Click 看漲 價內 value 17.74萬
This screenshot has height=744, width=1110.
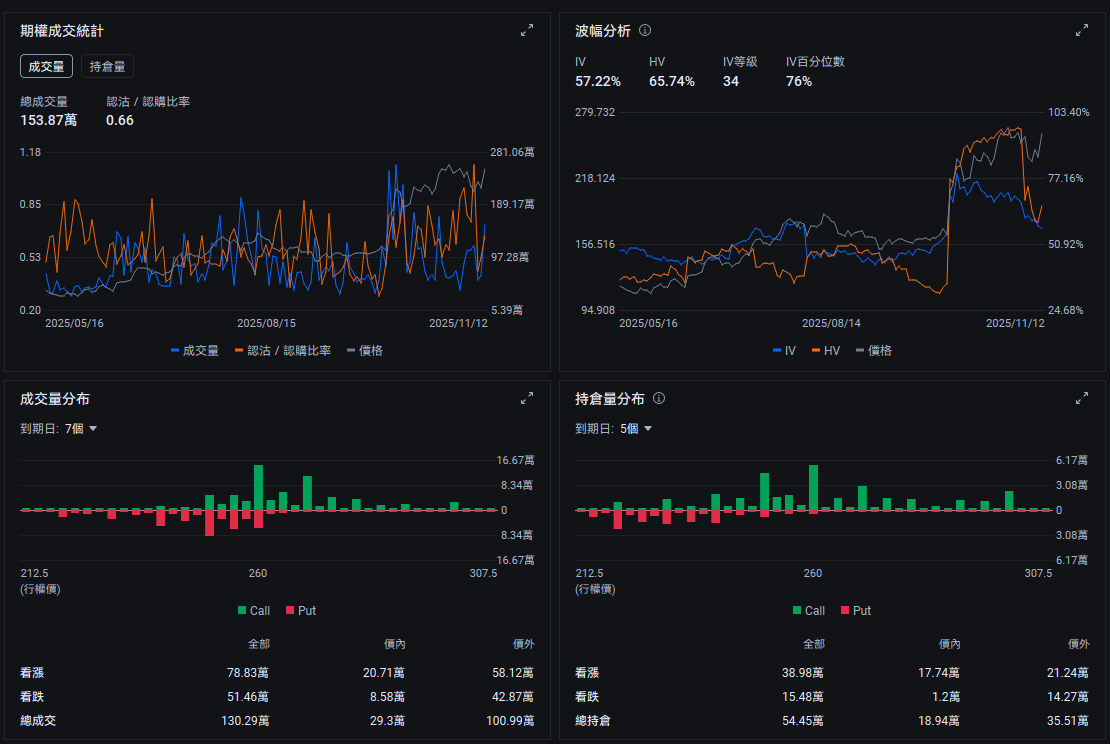coord(939,673)
